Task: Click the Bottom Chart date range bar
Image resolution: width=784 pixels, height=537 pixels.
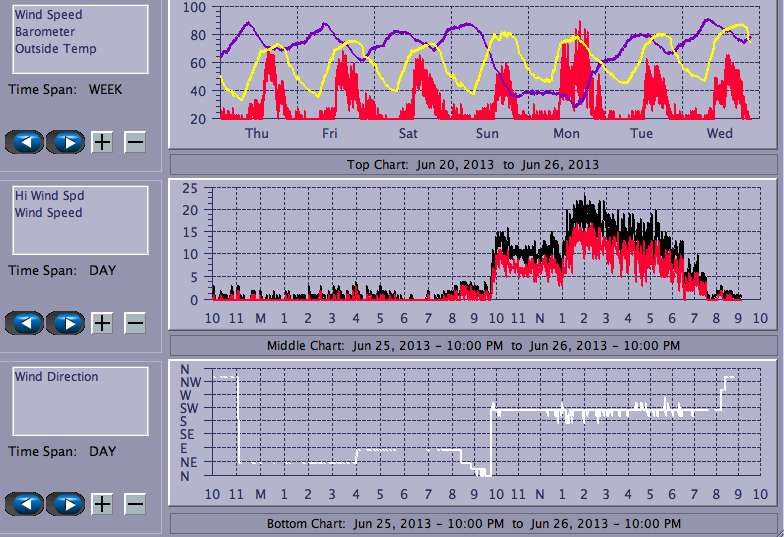Action: tap(473, 523)
